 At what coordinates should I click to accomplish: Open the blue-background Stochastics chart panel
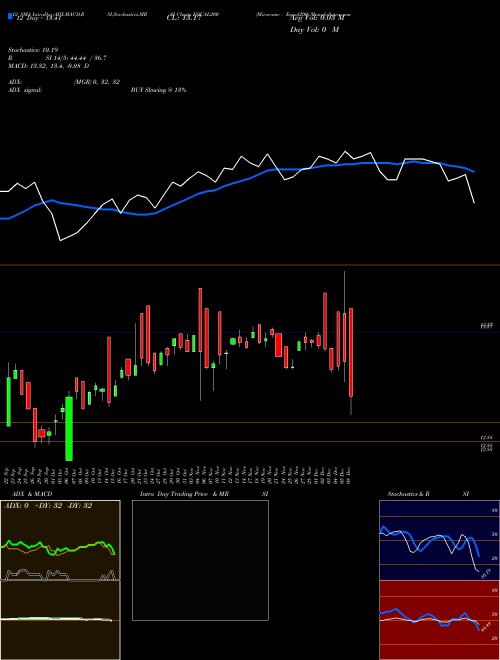coord(439,540)
